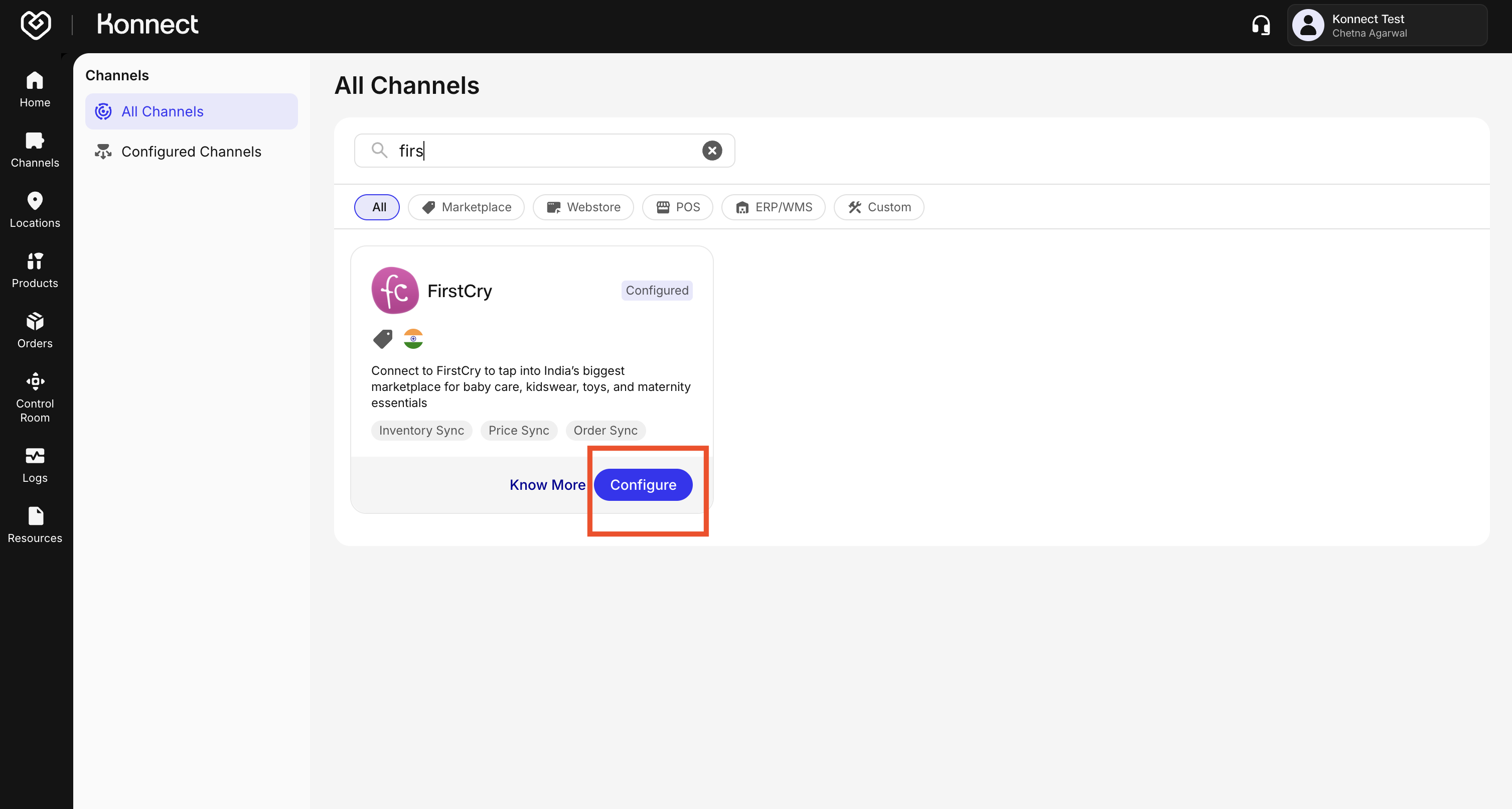Click the FirstCry description text
Viewport: 1512px width, 809px height.
pos(531,387)
